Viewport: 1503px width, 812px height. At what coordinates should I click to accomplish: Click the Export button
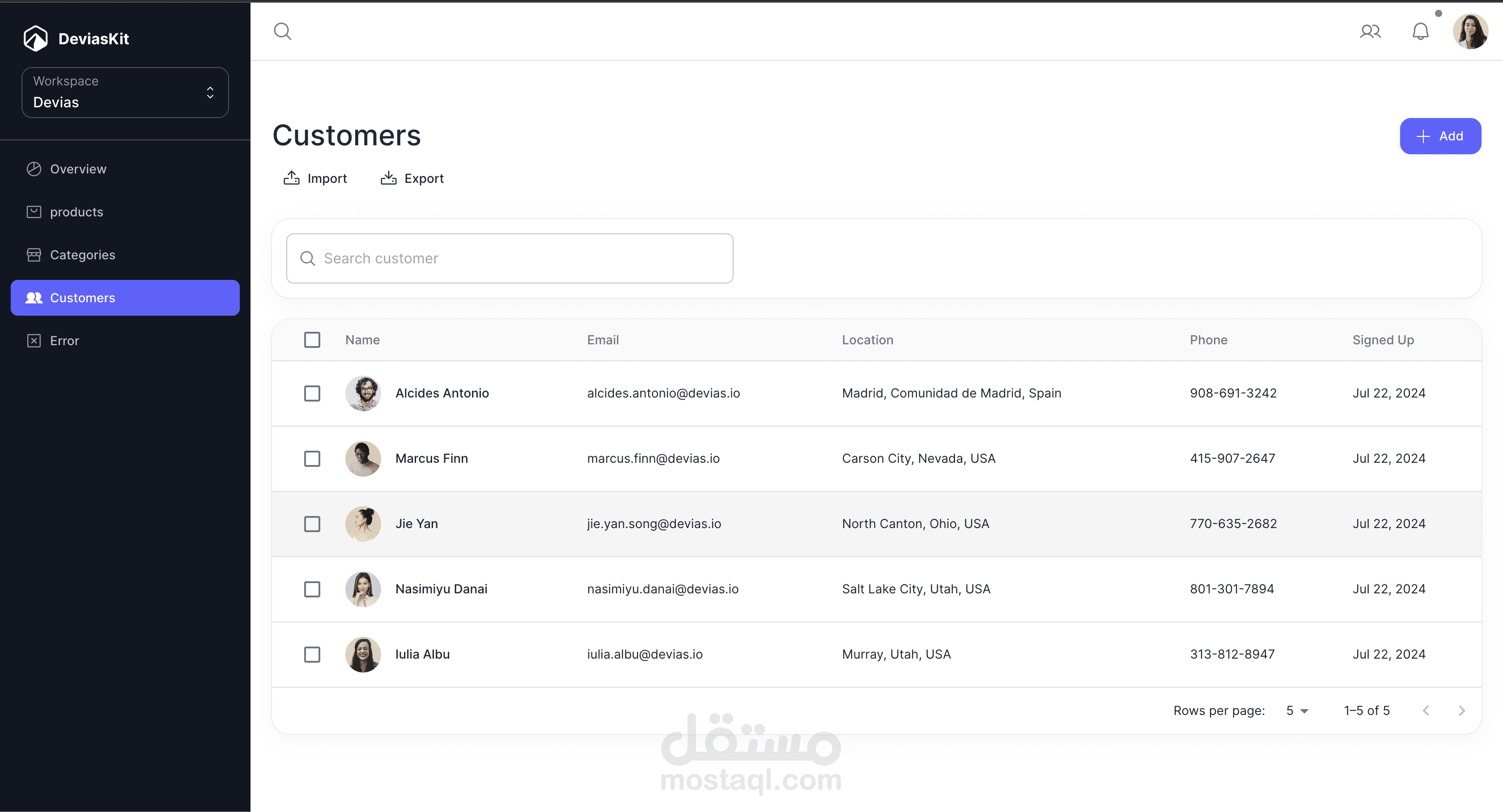[412, 178]
